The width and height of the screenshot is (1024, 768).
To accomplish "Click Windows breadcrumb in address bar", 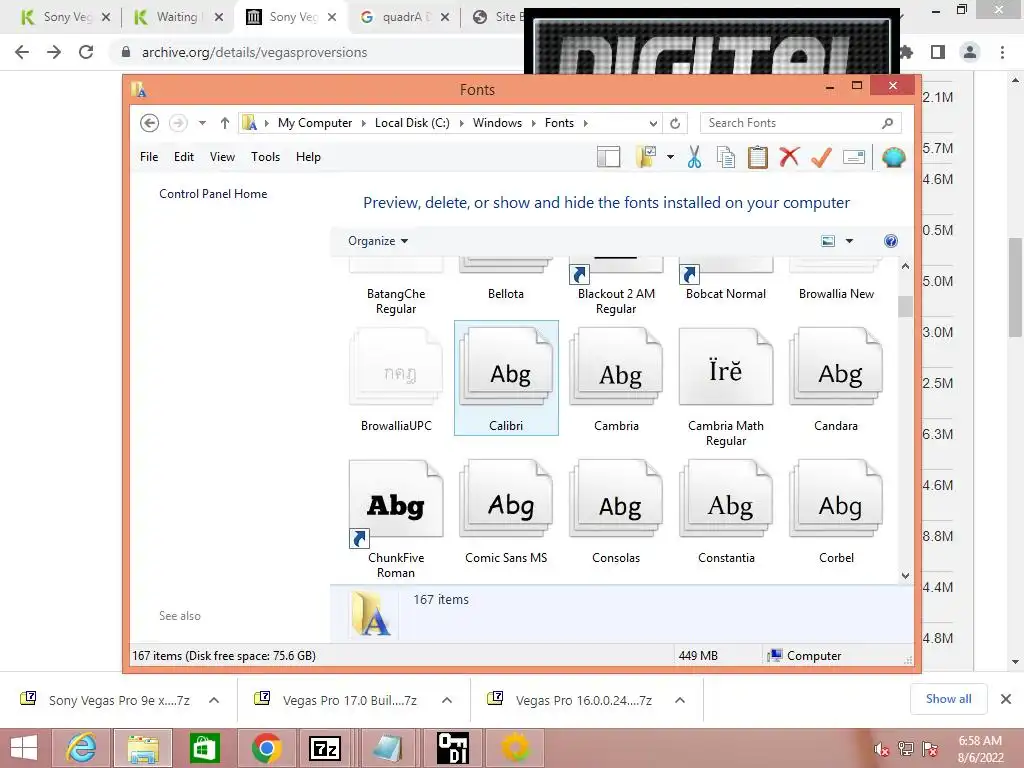I will pyautogui.click(x=497, y=123).
